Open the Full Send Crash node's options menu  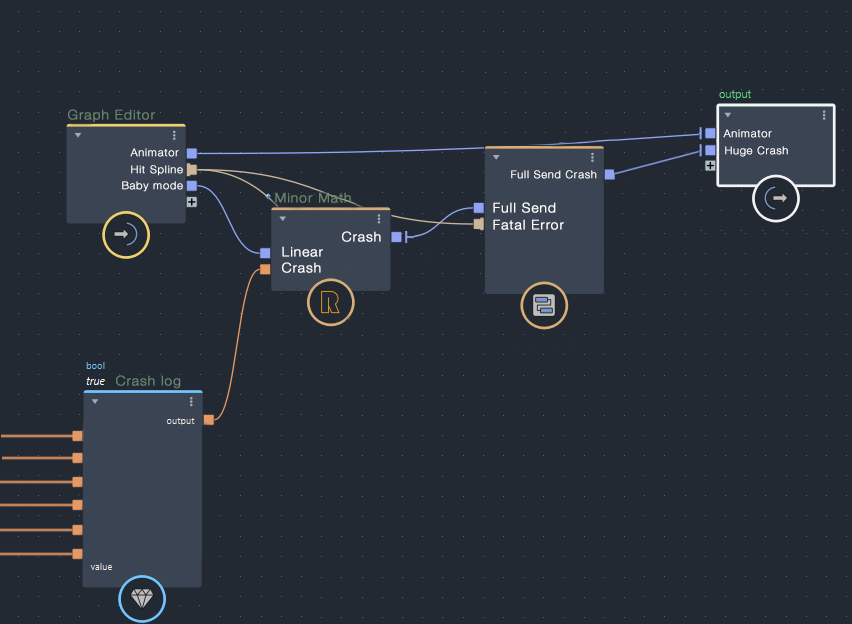(x=592, y=158)
